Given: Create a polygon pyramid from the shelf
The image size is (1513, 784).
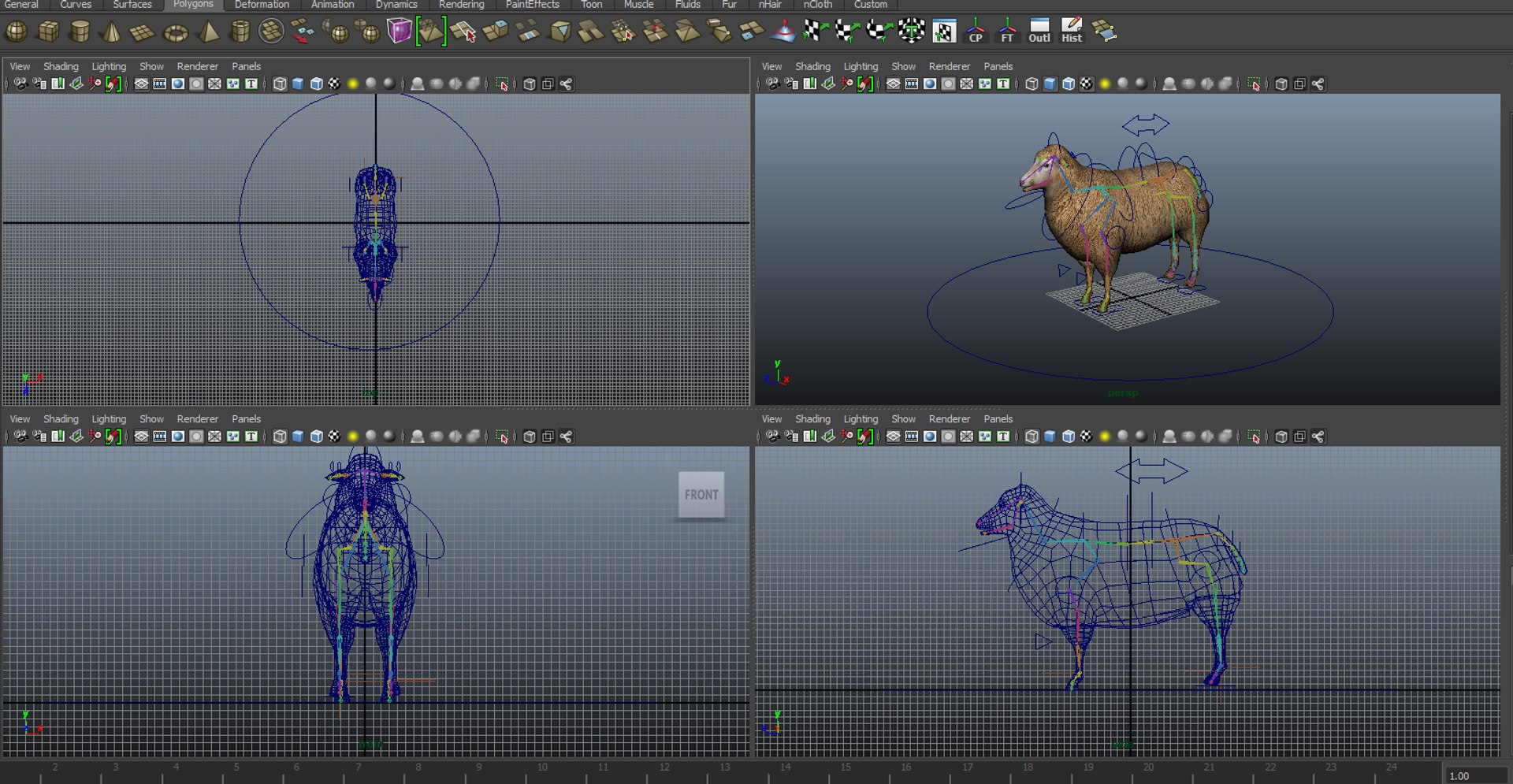Looking at the screenshot, I should click(208, 32).
